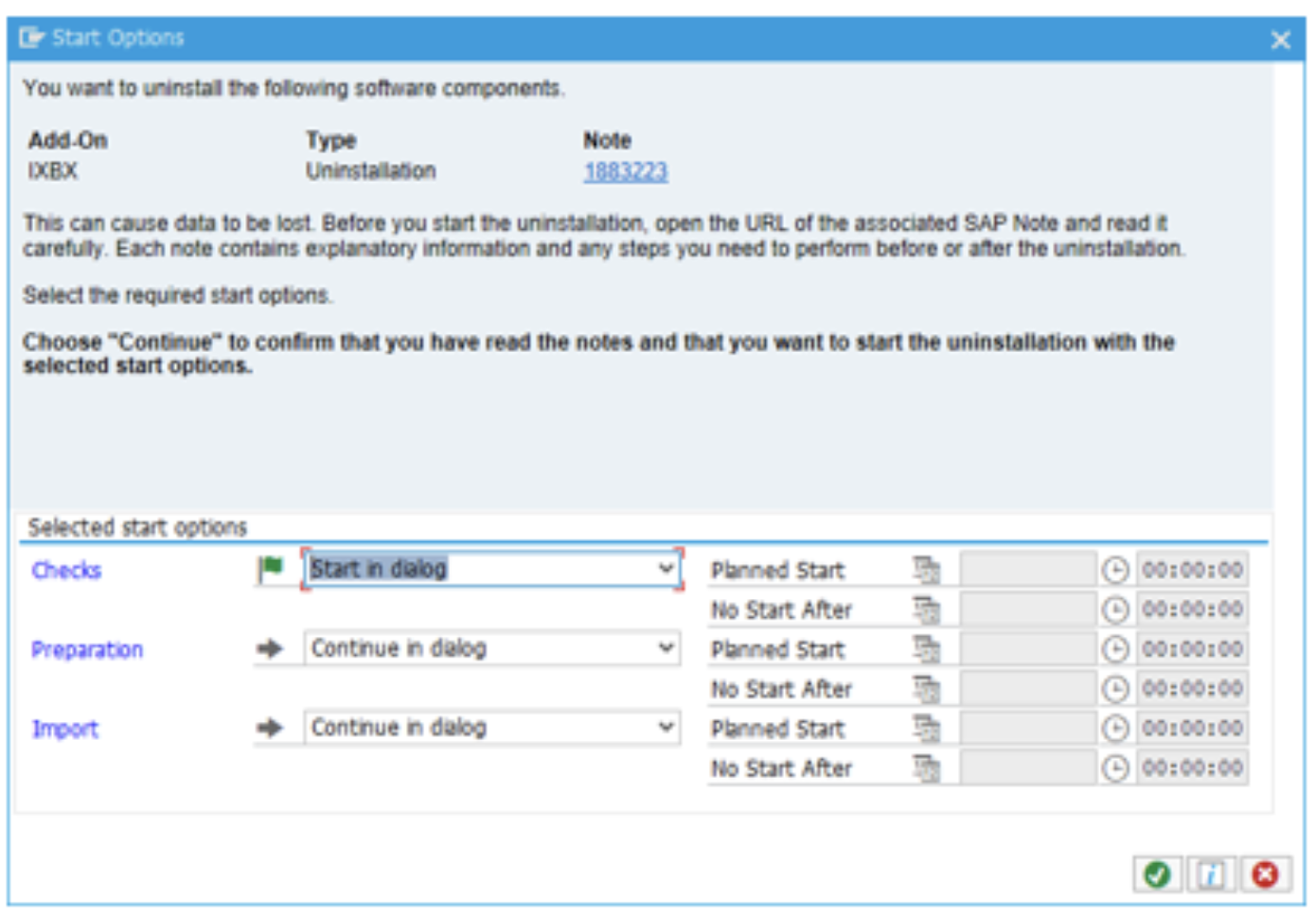Click the green checkmark Continue button
This screenshot has width=1316, height=916.
(x=1156, y=874)
